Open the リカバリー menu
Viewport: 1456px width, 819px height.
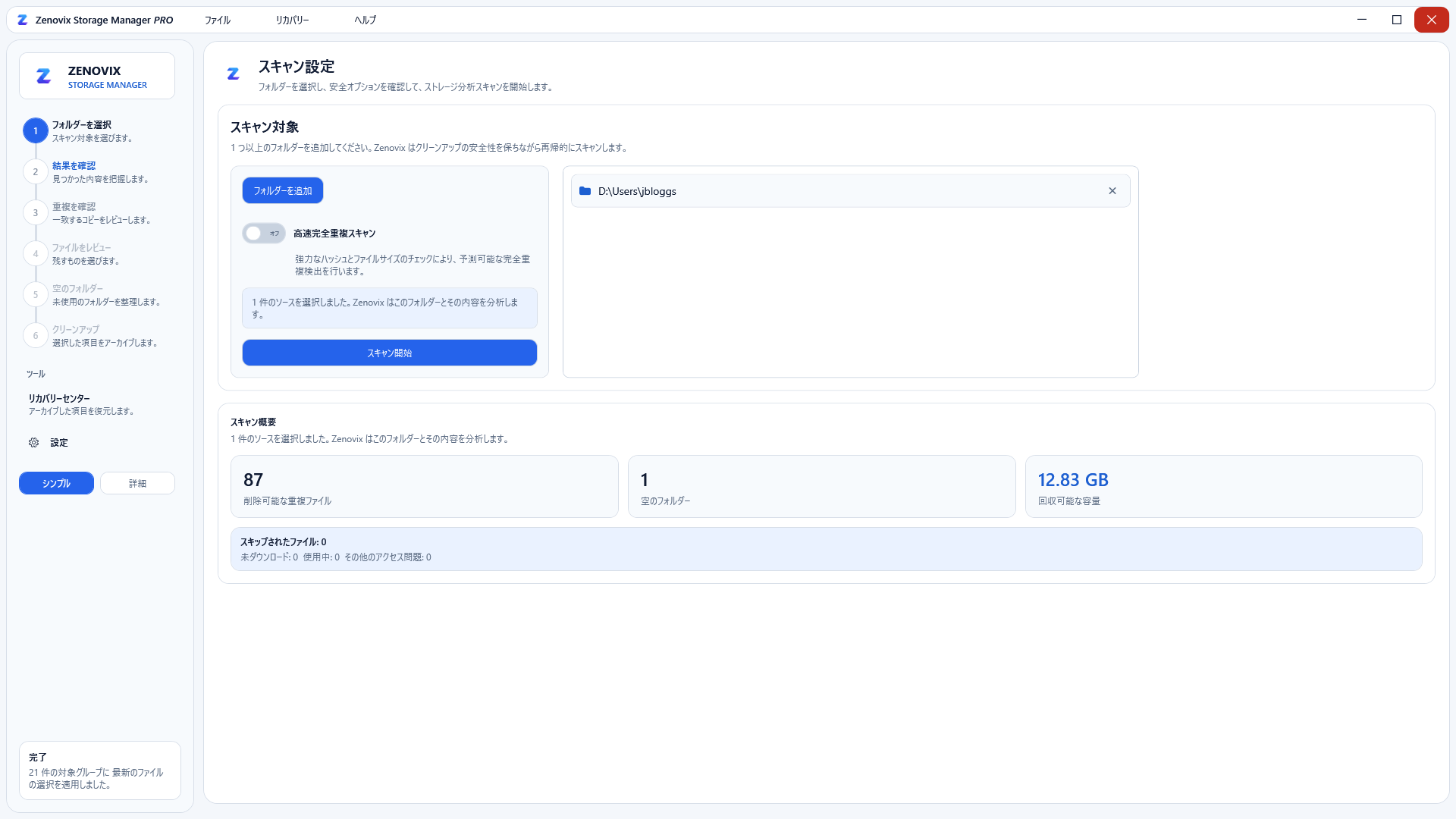coord(292,20)
